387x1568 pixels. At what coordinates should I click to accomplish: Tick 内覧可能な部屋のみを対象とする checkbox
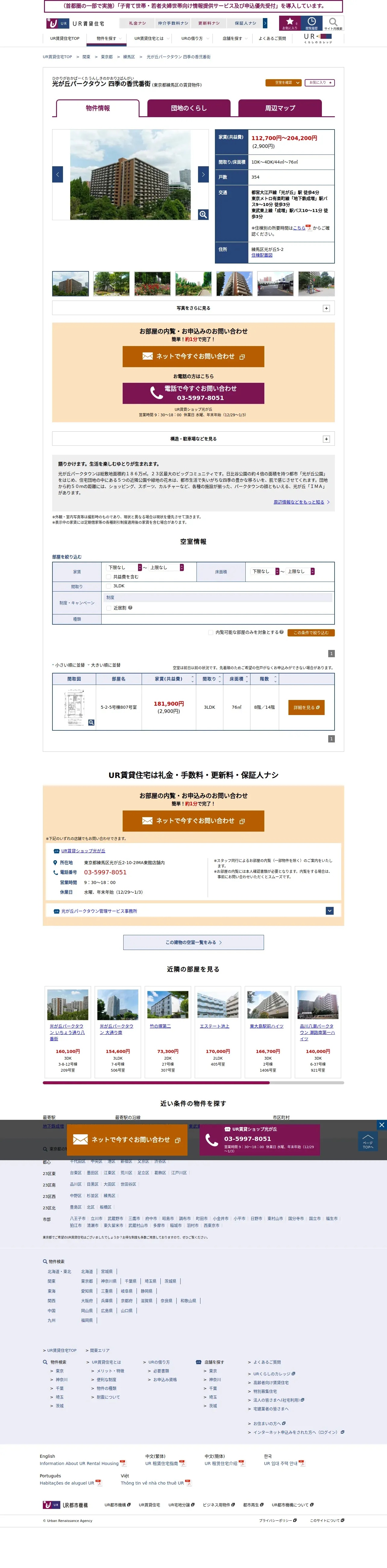[x=211, y=632]
